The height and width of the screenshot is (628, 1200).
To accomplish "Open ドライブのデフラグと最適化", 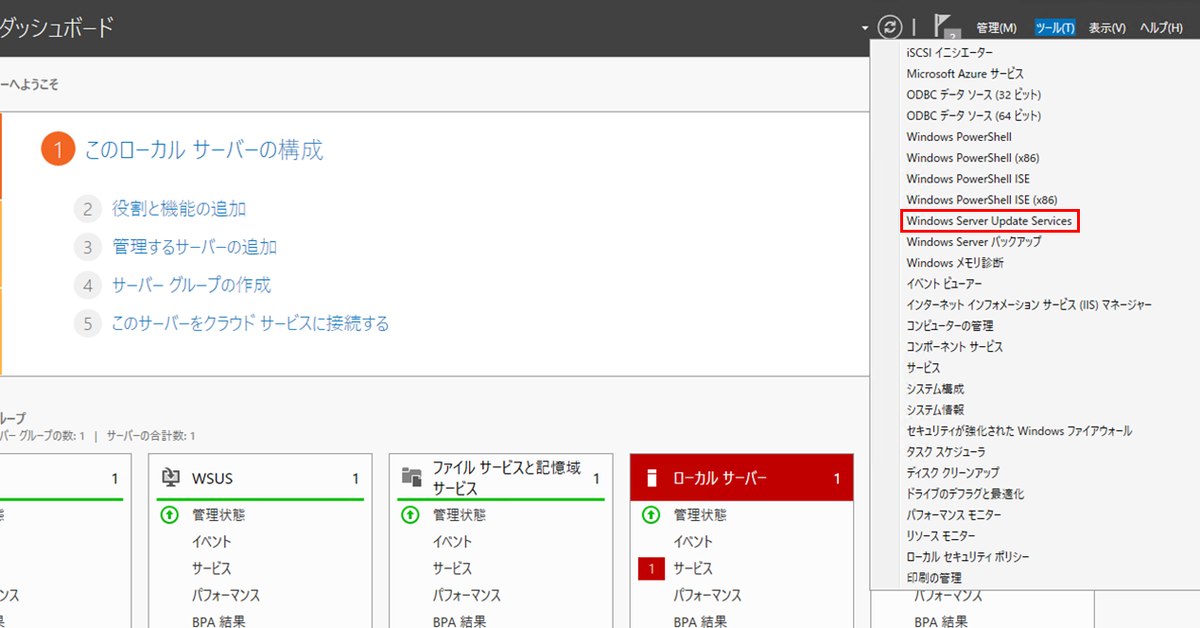I will (x=965, y=493).
